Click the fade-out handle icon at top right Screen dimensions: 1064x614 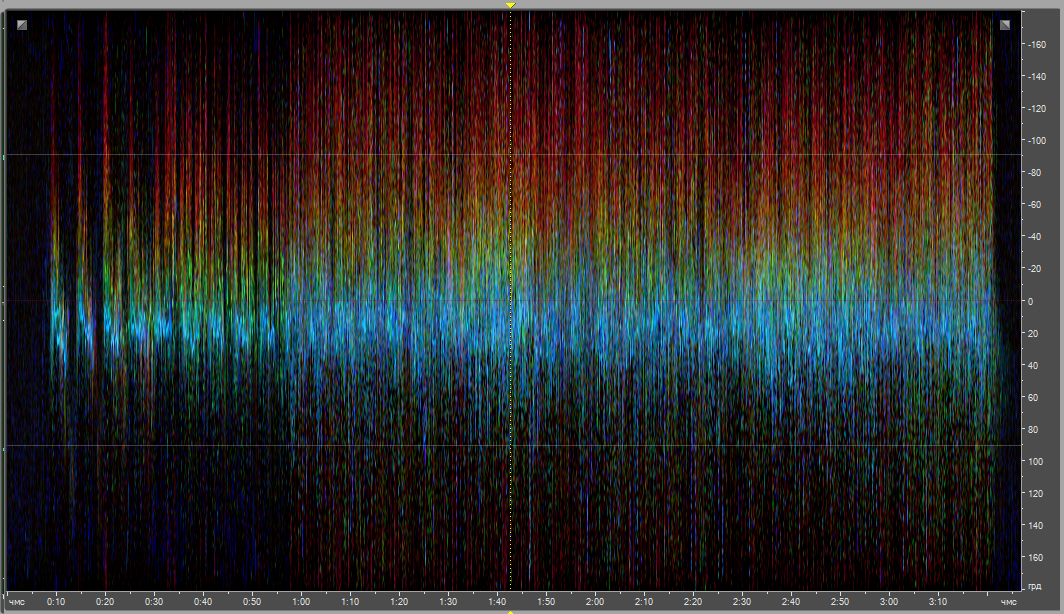coord(1005,25)
